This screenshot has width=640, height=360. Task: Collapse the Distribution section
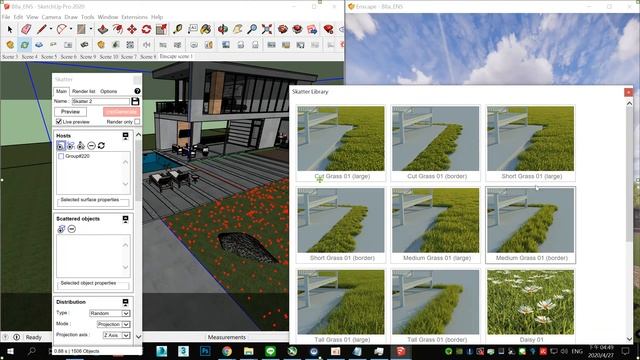pyautogui.click(x=125, y=302)
